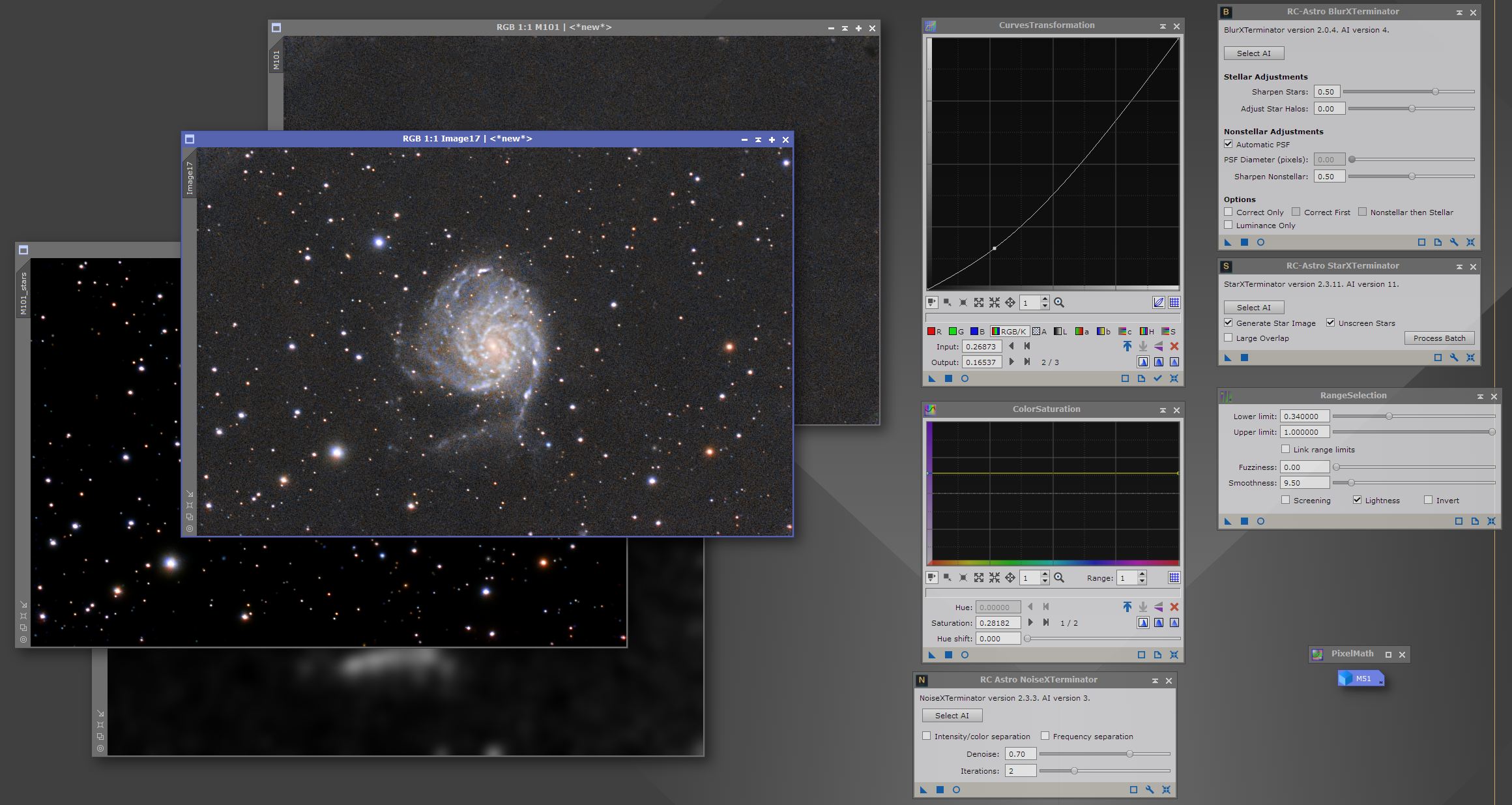Apply CurvesTransformation with the blue square icon
Image resolution: width=1512 pixels, height=805 pixels.
948,379
